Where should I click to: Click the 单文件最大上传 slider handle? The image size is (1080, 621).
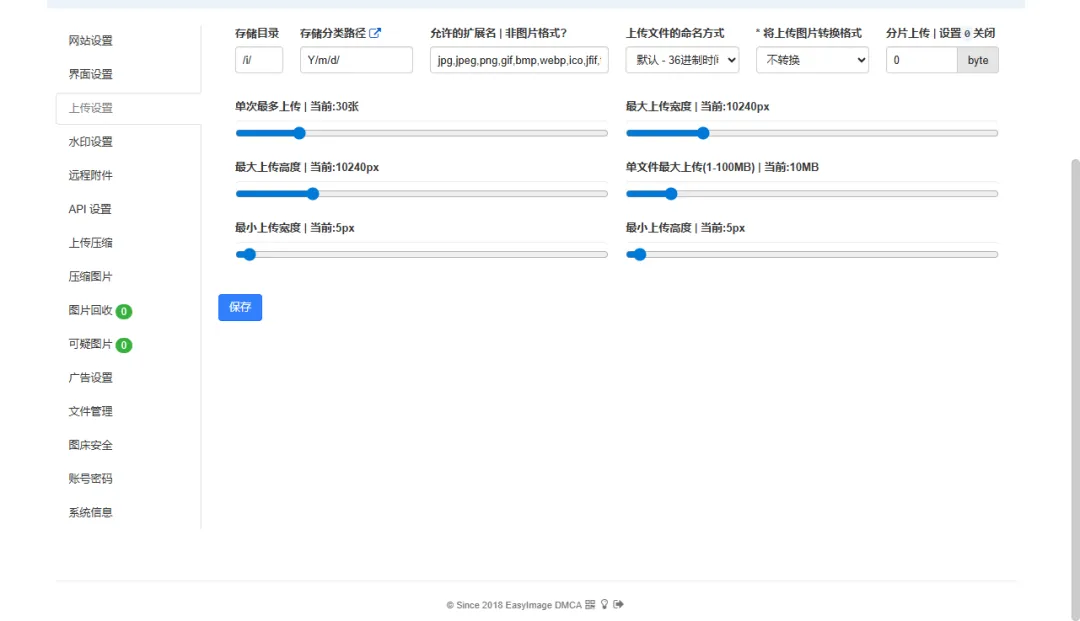coord(671,194)
